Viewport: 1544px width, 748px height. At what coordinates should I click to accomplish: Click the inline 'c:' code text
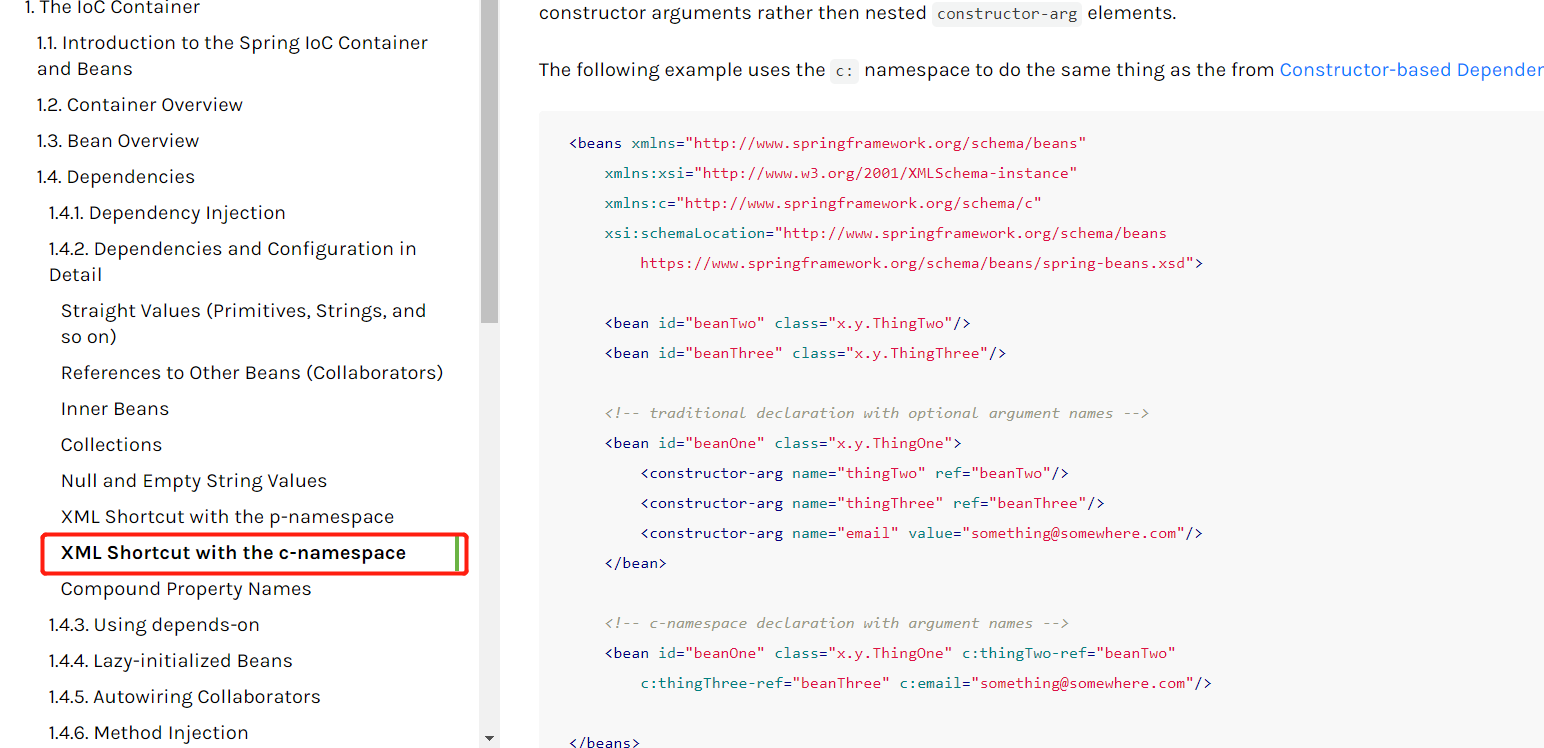845,70
